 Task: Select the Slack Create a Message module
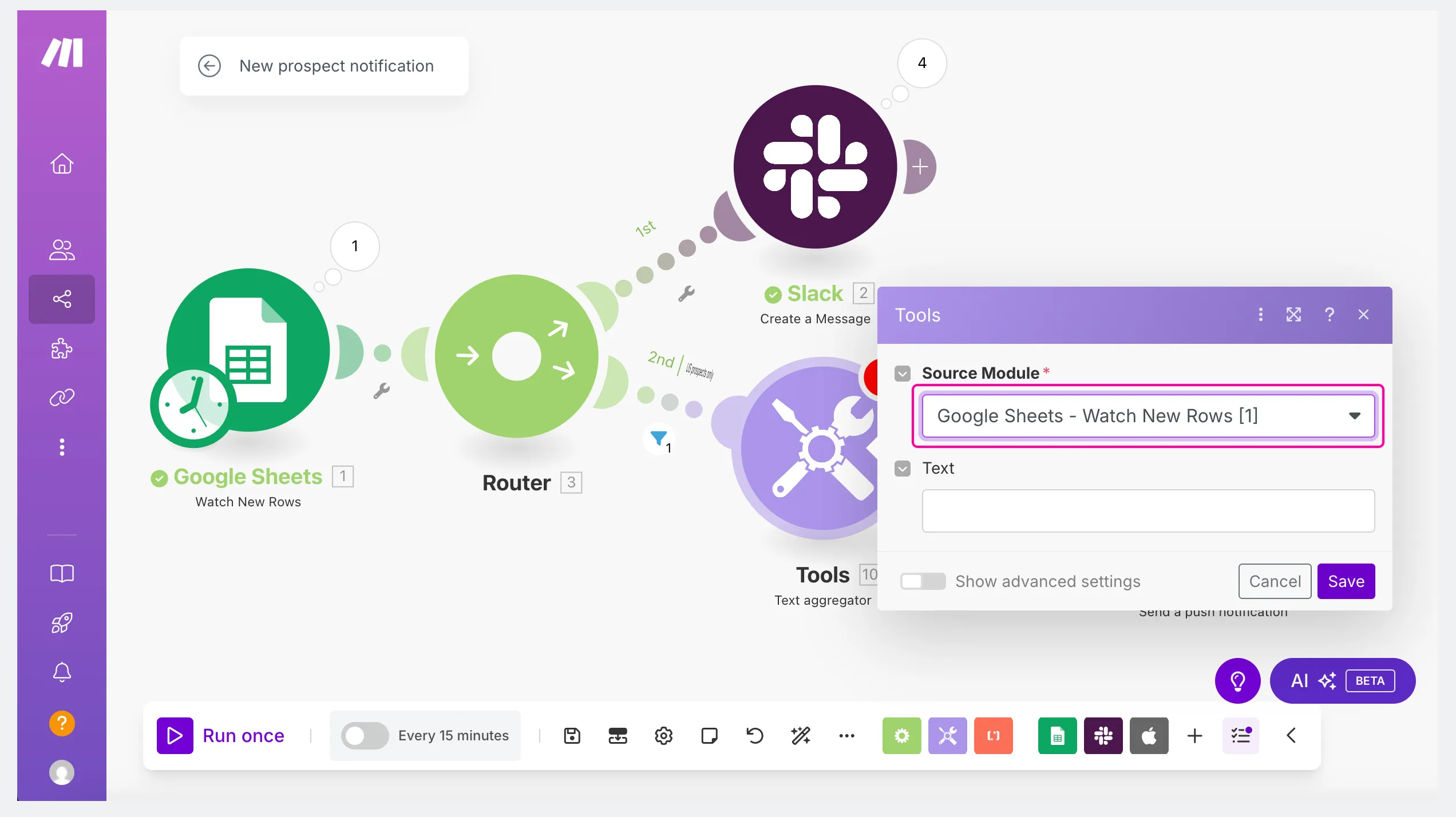(x=815, y=166)
